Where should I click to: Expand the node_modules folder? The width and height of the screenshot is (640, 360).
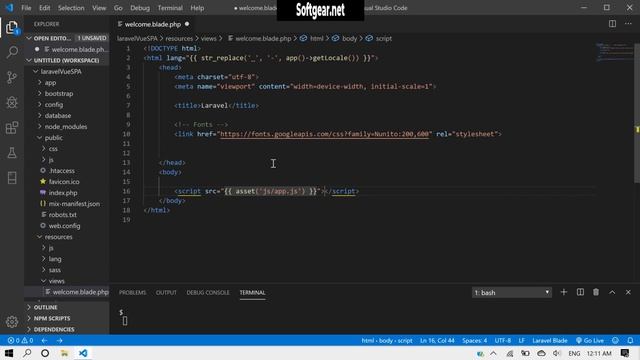click(x=67, y=127)
